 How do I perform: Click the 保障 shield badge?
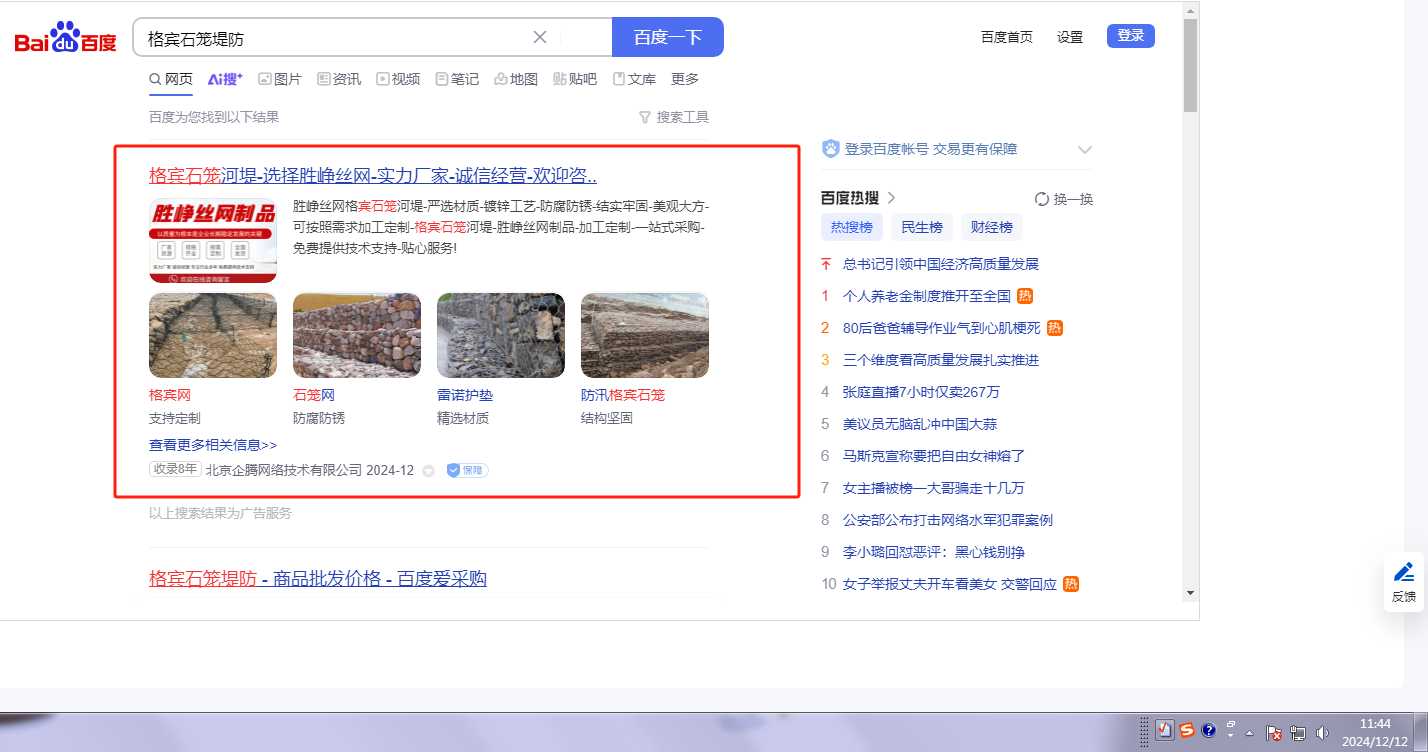coord(467,470)
